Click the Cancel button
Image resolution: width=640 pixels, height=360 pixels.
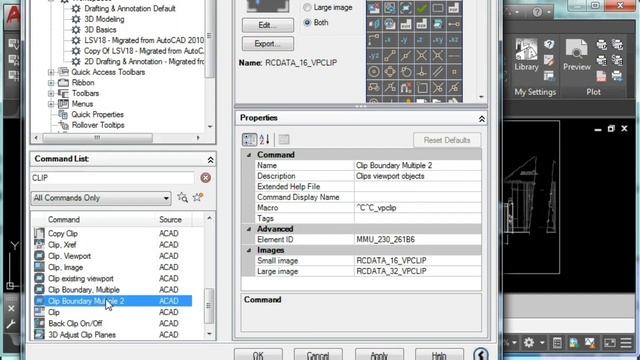click(318, 355)
